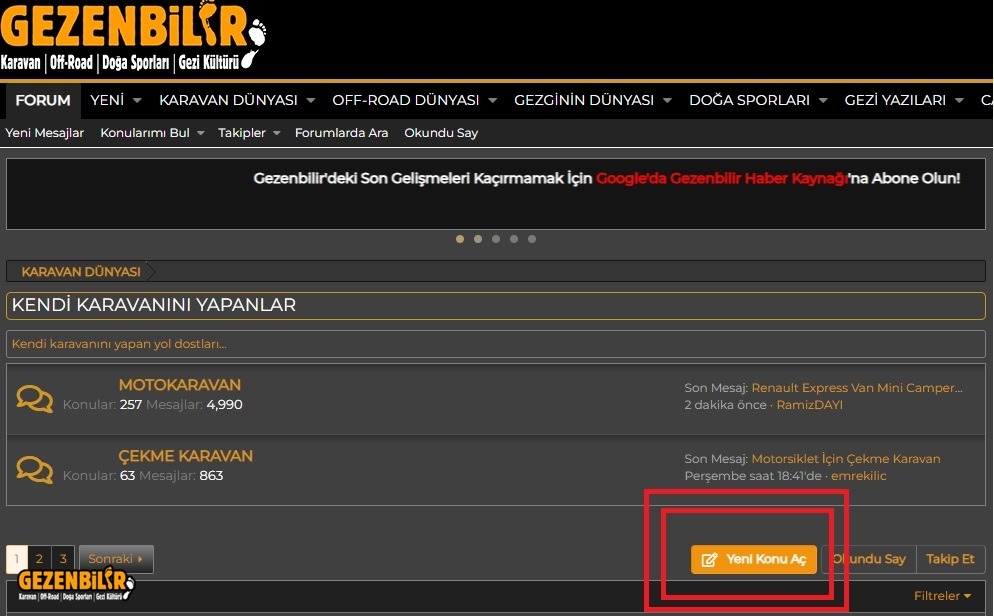The image size is (994, 616).
Task: Click Takip Et button
Action: pyautogui.click(x=950, y=559)
